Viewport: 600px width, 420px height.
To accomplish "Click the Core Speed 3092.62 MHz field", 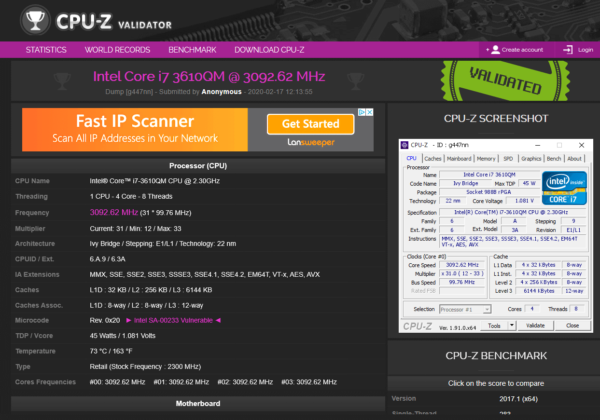I will click(x=462, y=265).
